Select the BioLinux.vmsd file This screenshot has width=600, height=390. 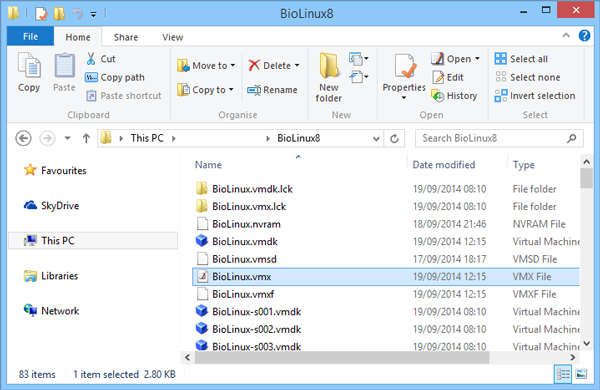click(244, 259)
